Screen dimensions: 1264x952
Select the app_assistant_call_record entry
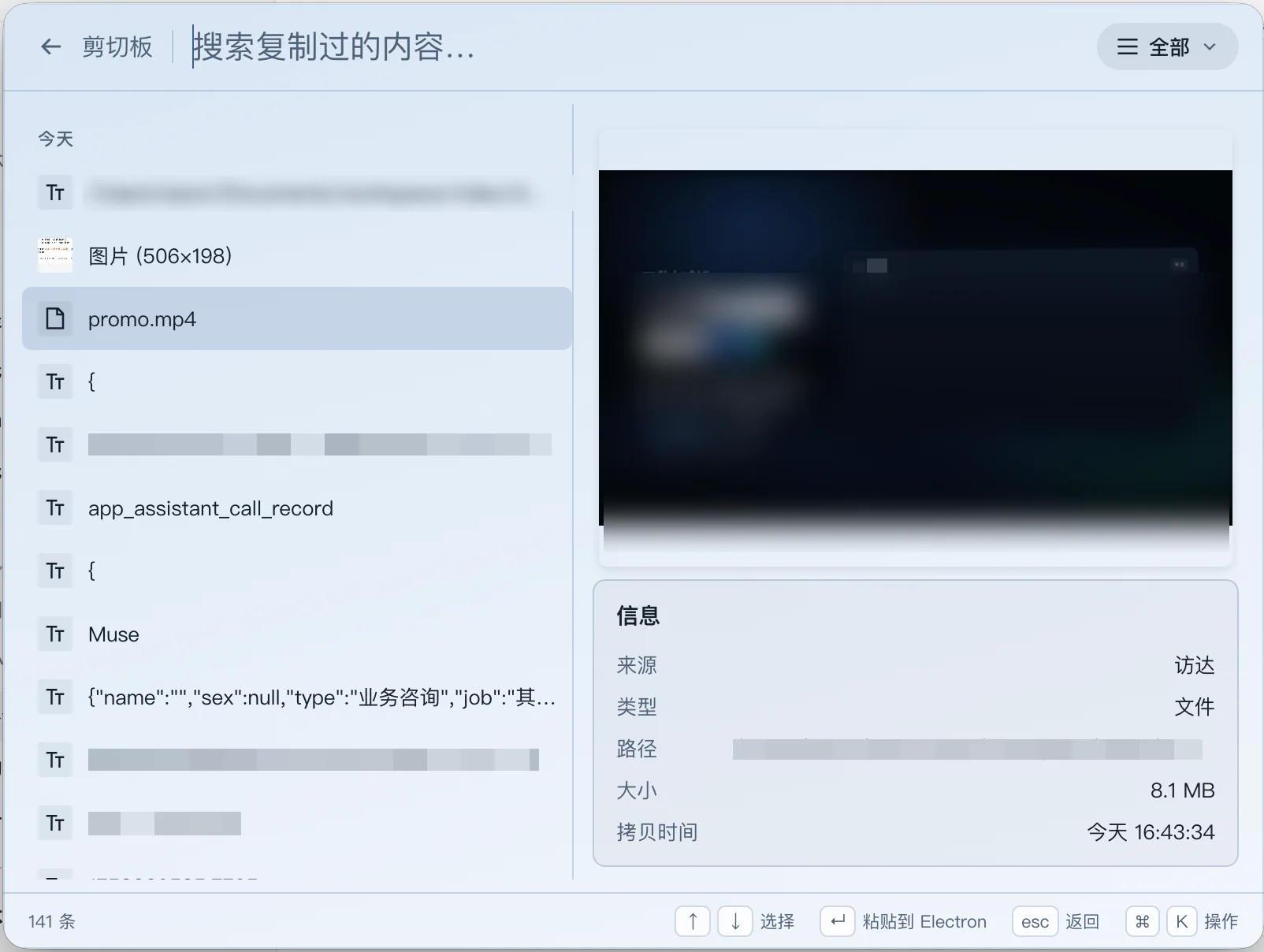coord(297,508)
